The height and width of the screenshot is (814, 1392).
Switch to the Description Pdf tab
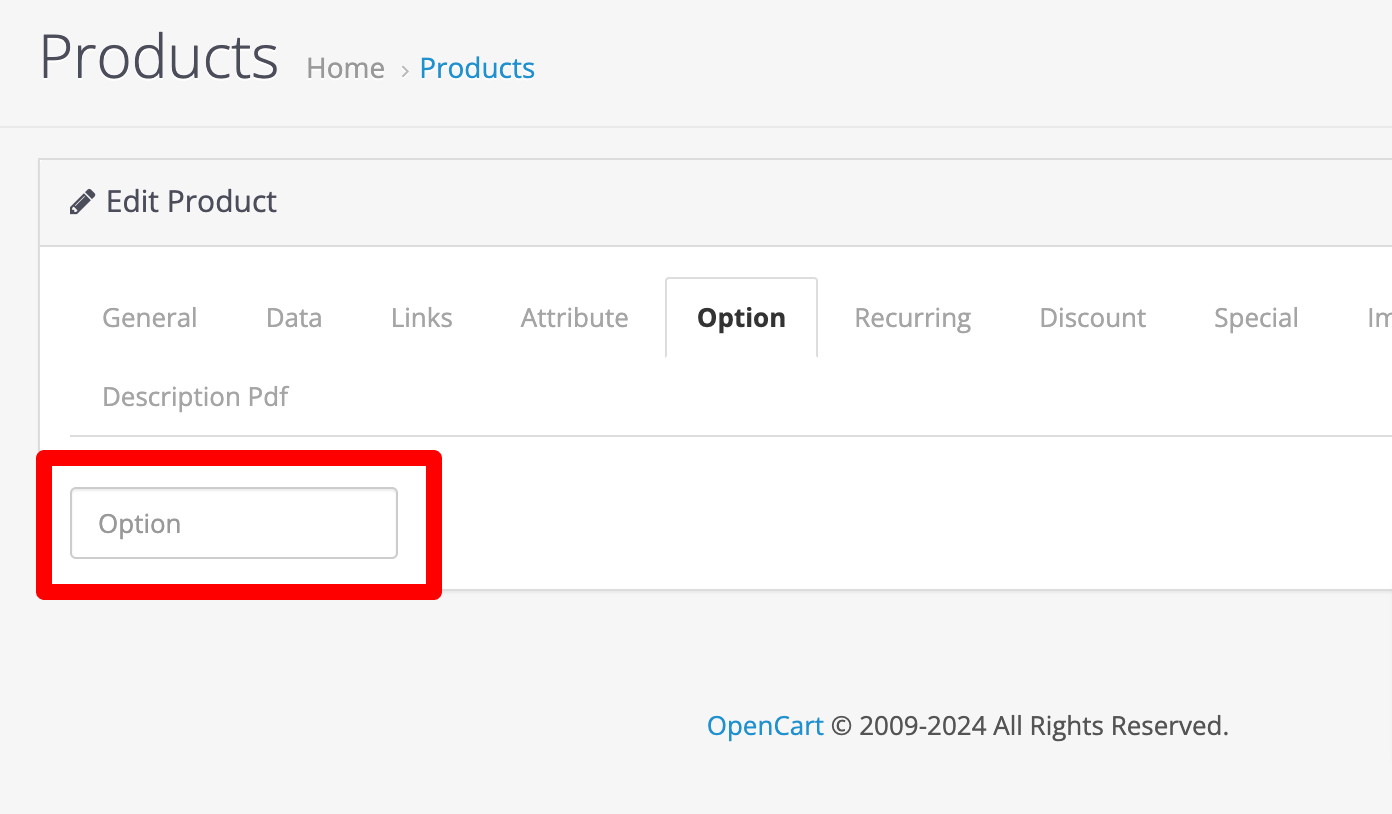(x=196, y=397)
